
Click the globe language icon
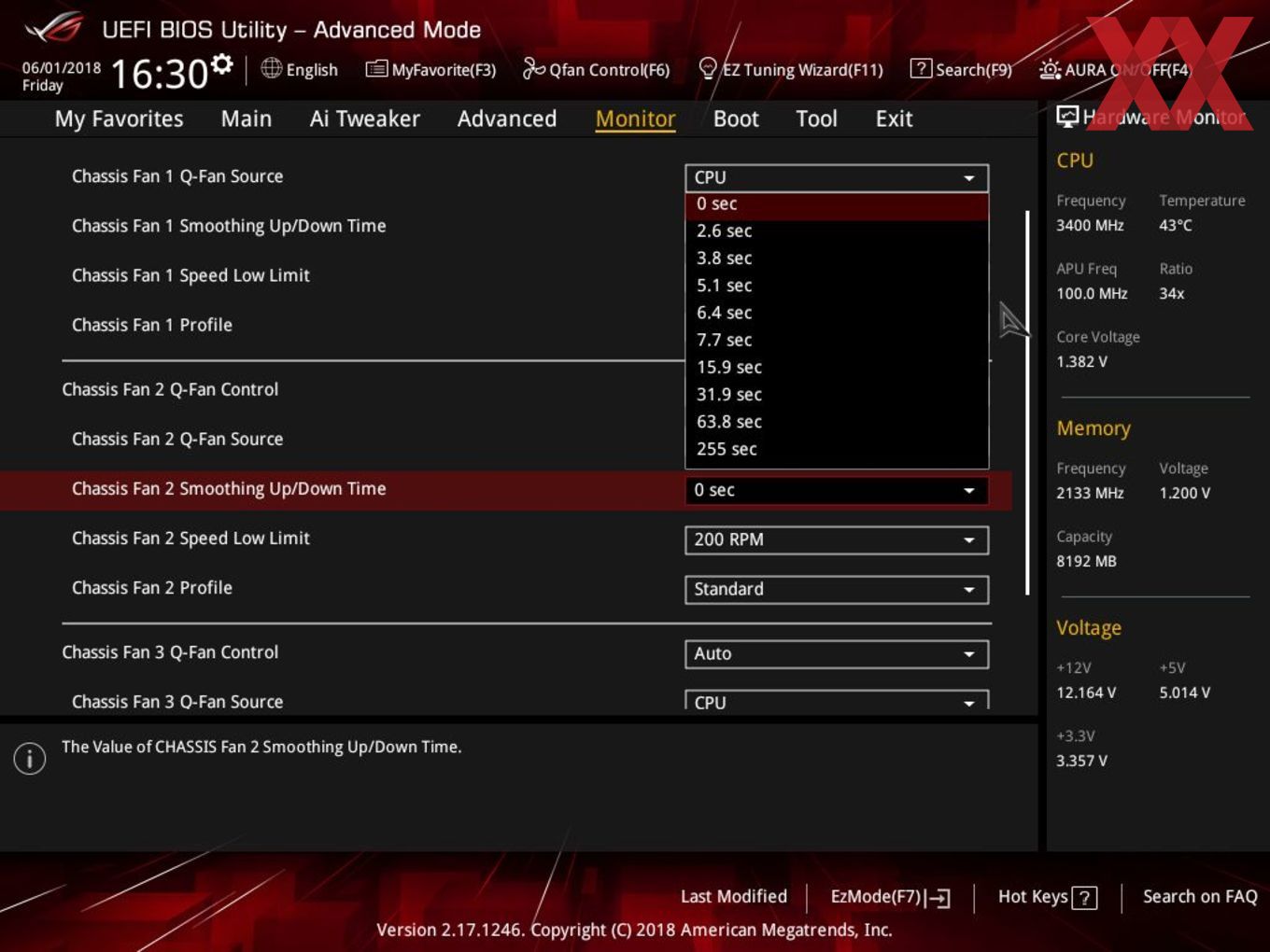pyautogui.click(x=272, y=68)
